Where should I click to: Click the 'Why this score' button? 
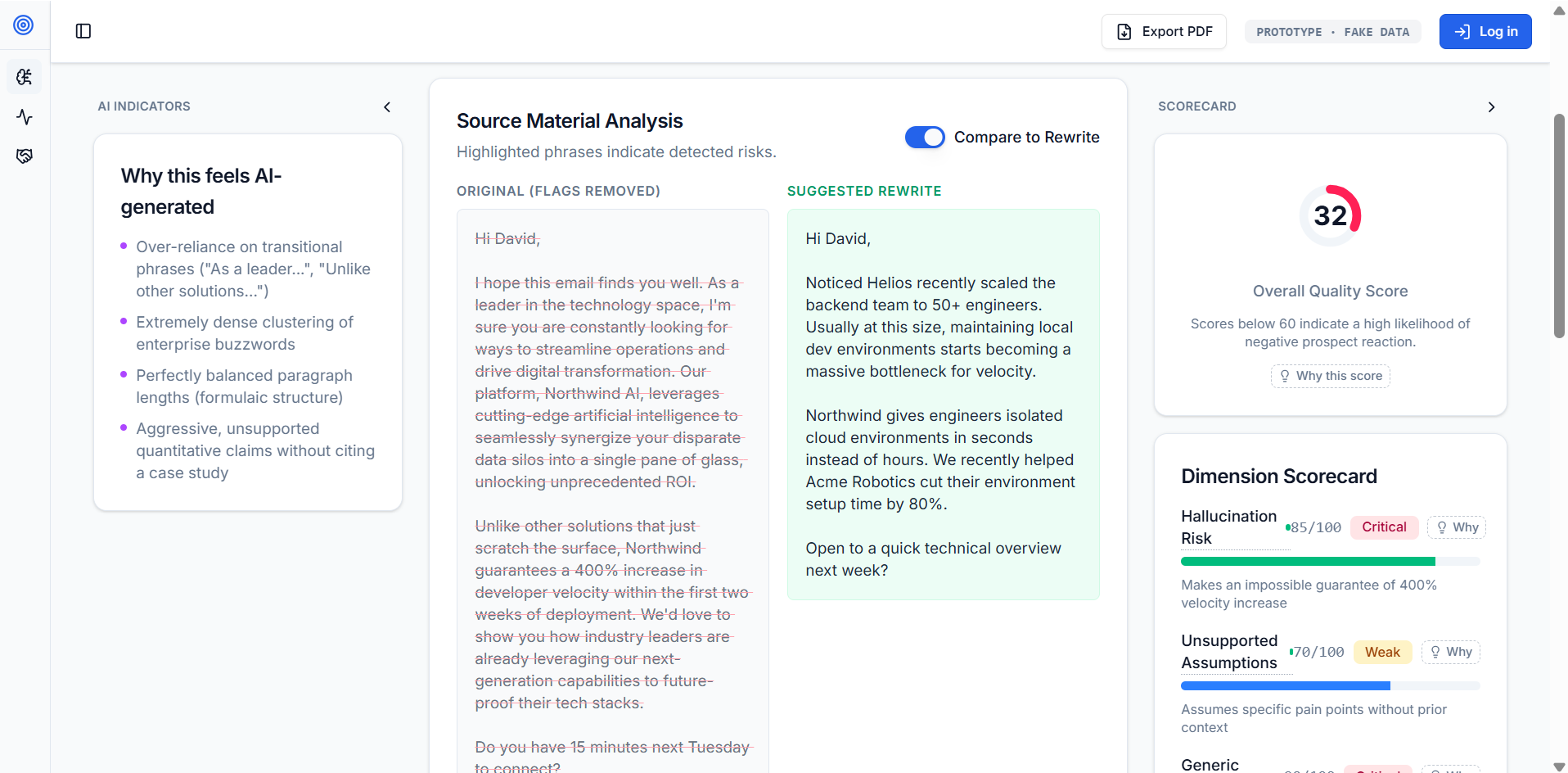tap(1331, 376)
